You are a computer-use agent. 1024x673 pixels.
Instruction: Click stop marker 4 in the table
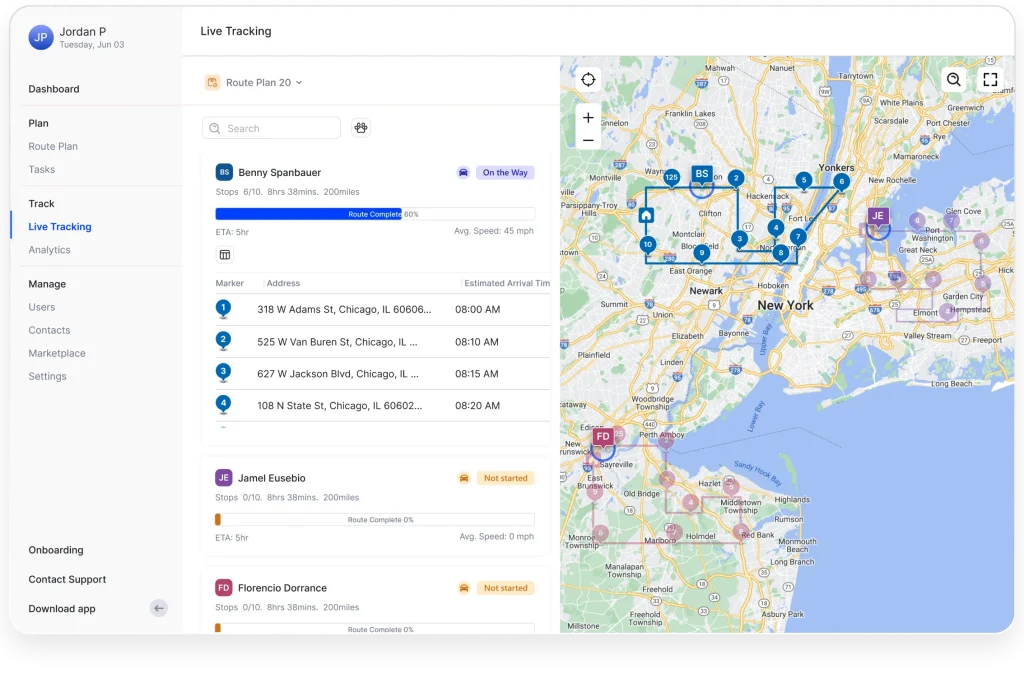tap(223, 404)
